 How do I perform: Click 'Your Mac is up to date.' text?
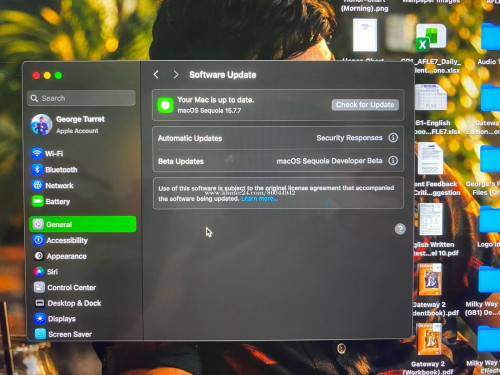pyautogui.click(x=216, y=100)
